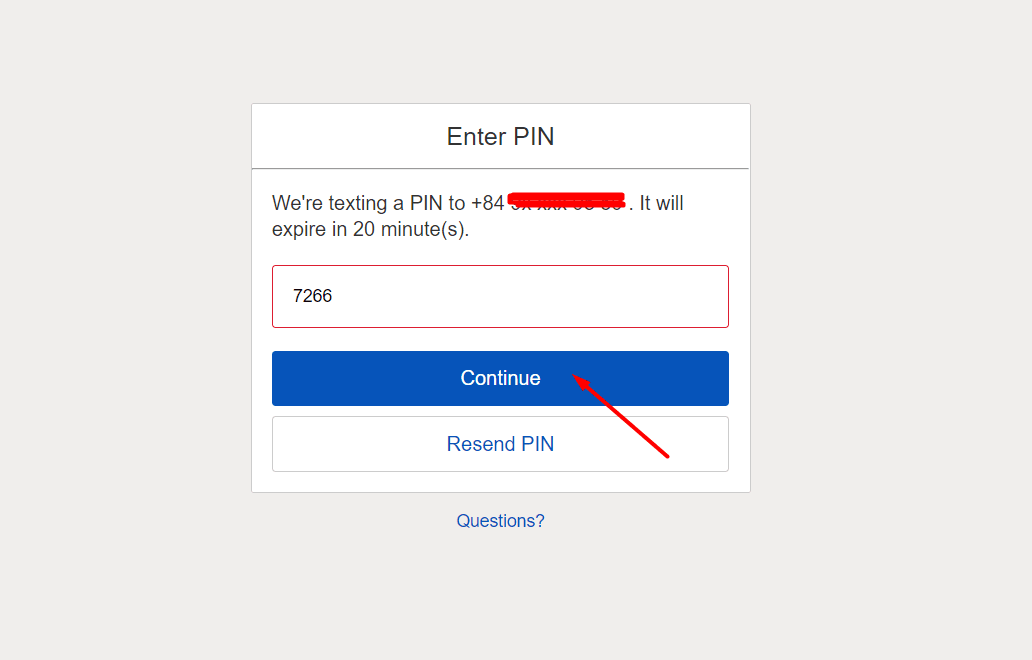1032x660 pixels.
Task: Focus the PIN input field
Action: (x=500, y=296)
